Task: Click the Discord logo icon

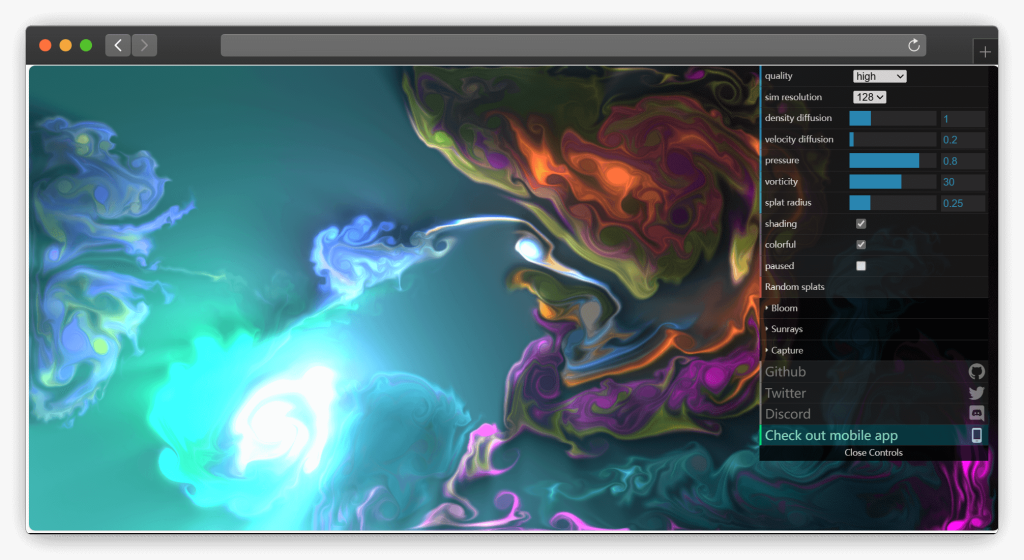Action: pos(977,414)
